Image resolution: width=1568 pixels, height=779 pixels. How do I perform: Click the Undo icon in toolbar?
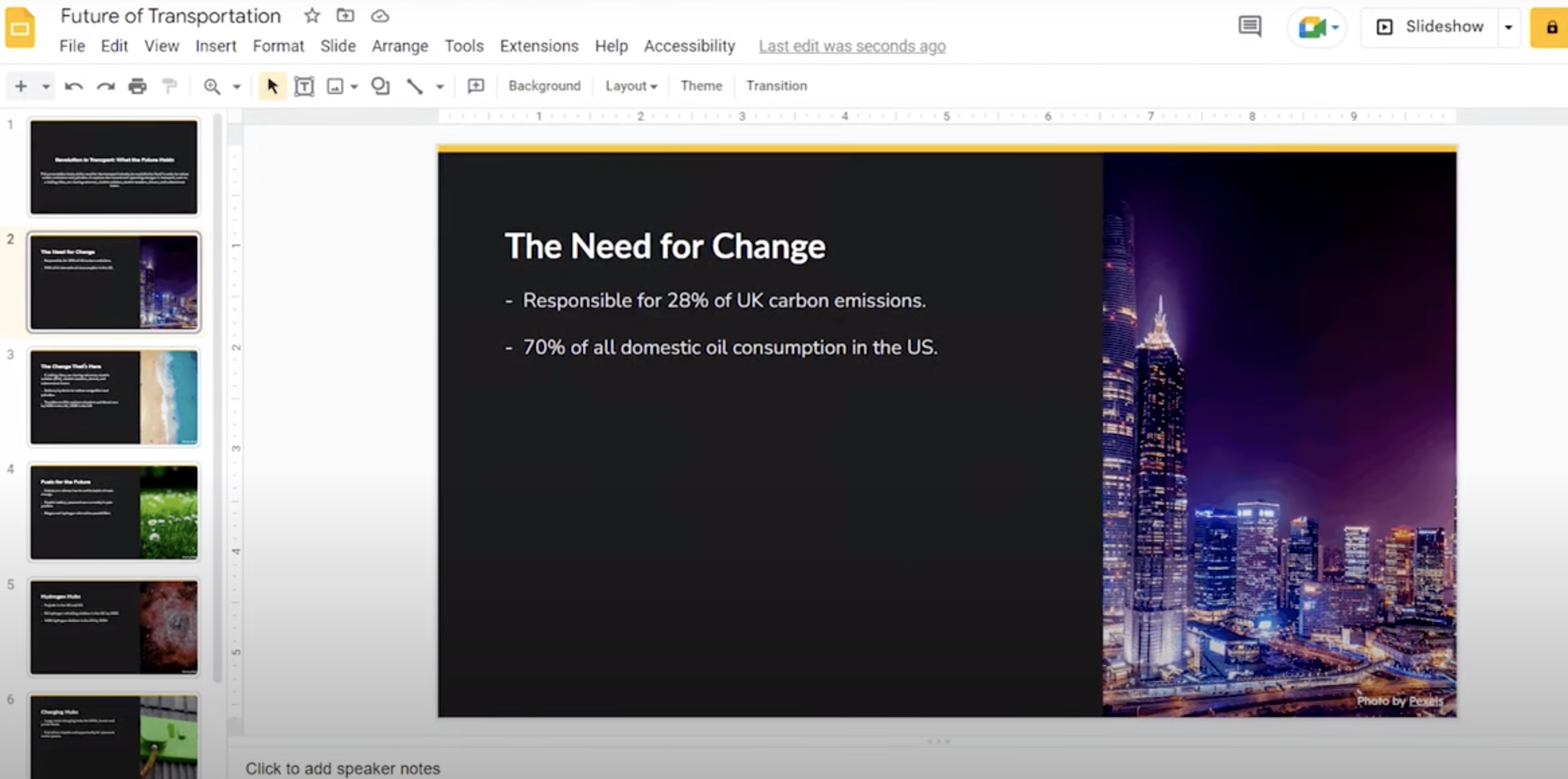[x=73, y=86]
